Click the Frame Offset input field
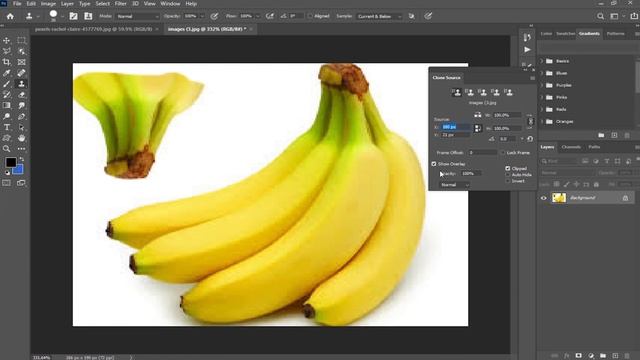Image resolution: width=640 pixels, height=360 pixels. tap(482, 153)
